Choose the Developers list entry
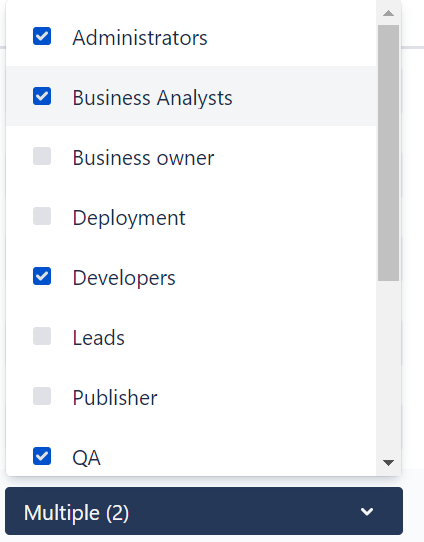This screenshot has height=542, width=424. coord(191,276)
